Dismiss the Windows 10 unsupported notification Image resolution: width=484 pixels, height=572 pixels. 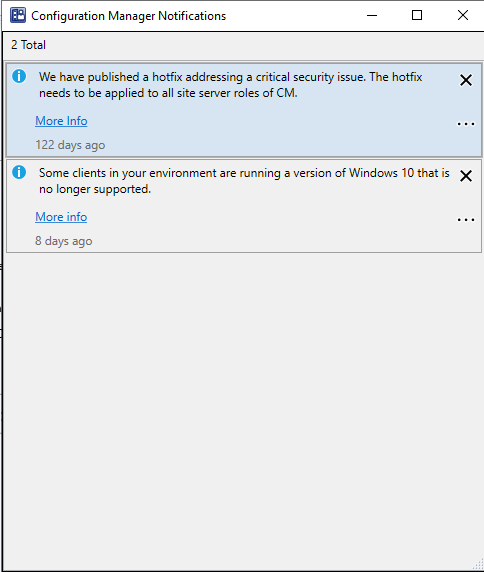click(466, 176)
